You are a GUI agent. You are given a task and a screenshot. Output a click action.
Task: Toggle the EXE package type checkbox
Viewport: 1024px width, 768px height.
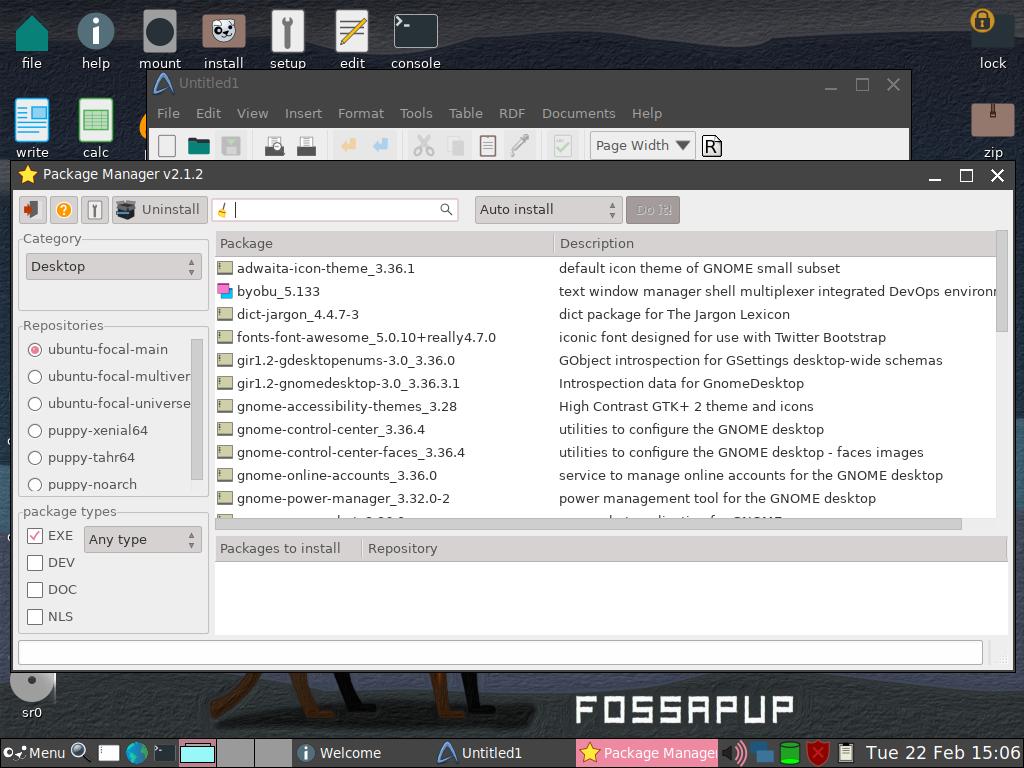click(x=35, y=536)
